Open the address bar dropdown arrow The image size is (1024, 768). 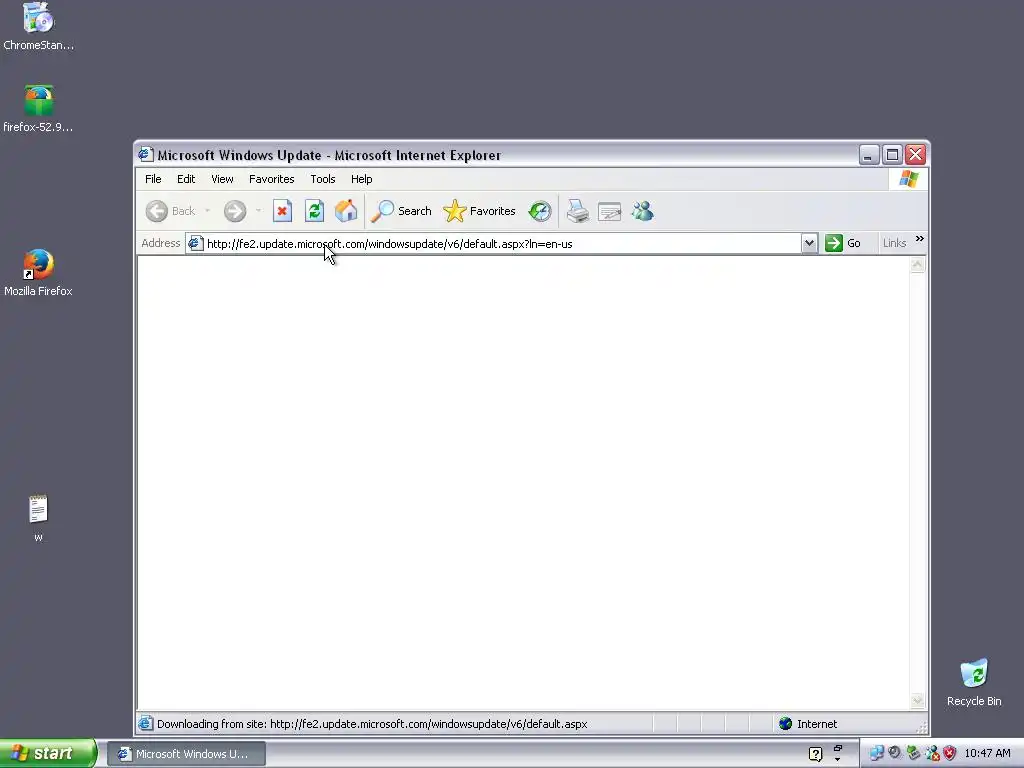[809, 244]
